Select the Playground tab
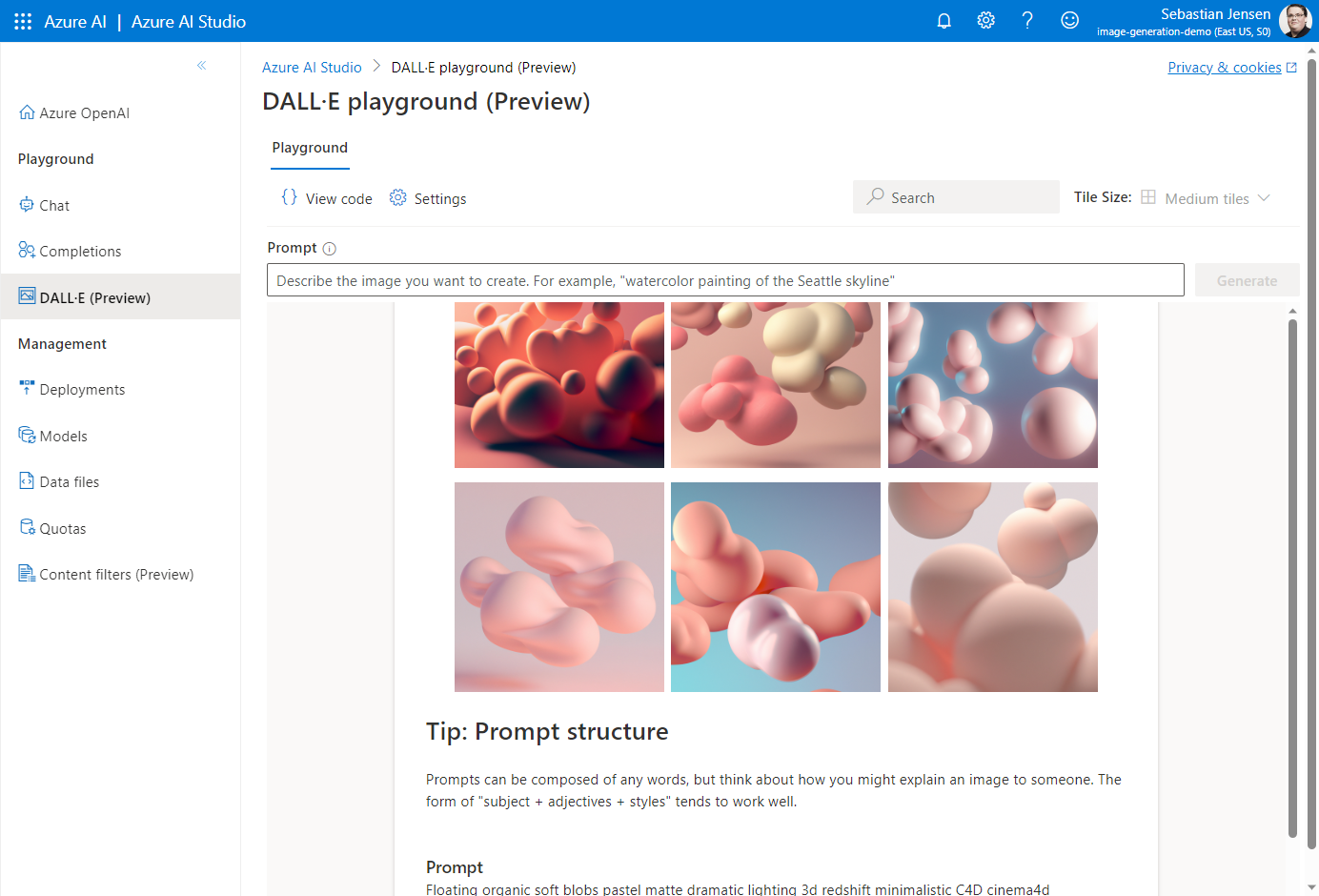 click(x=310, y=148)
